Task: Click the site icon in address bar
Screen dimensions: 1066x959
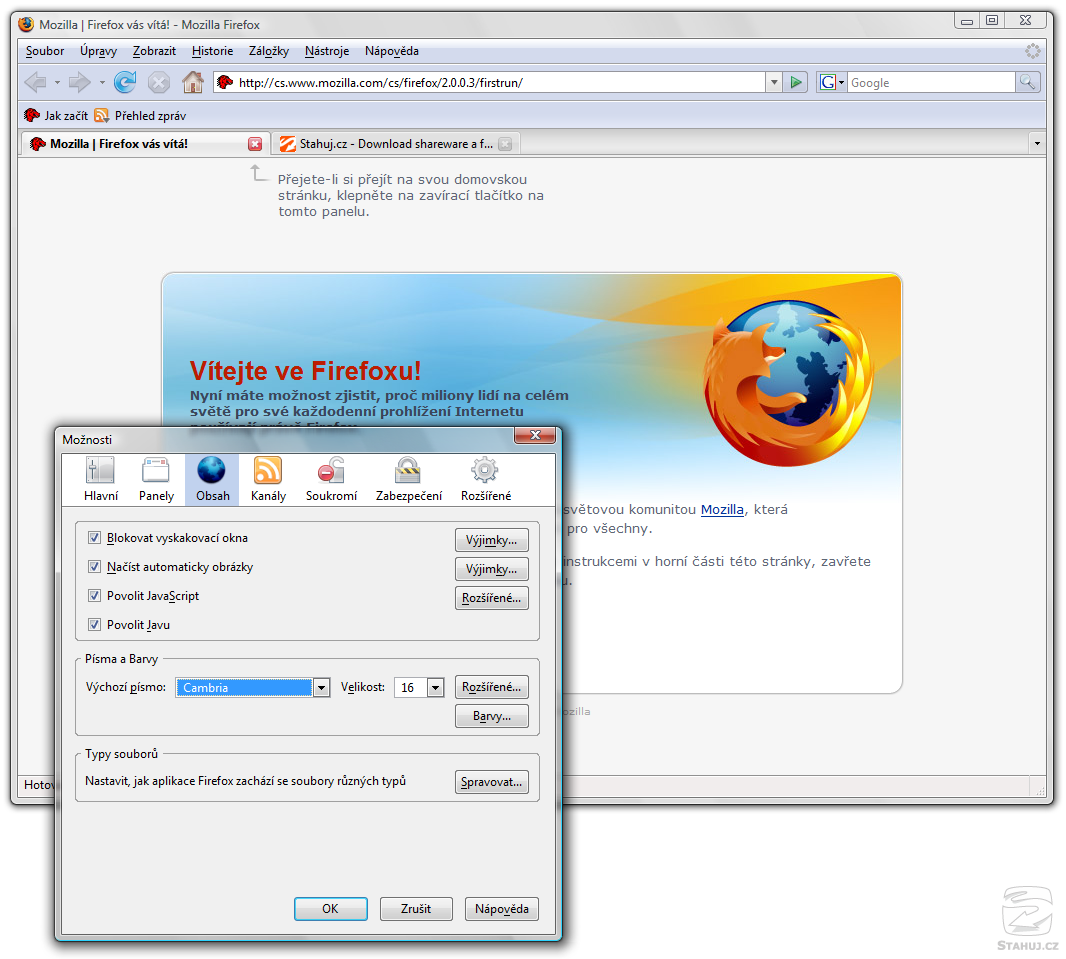Action: [225, 82]
